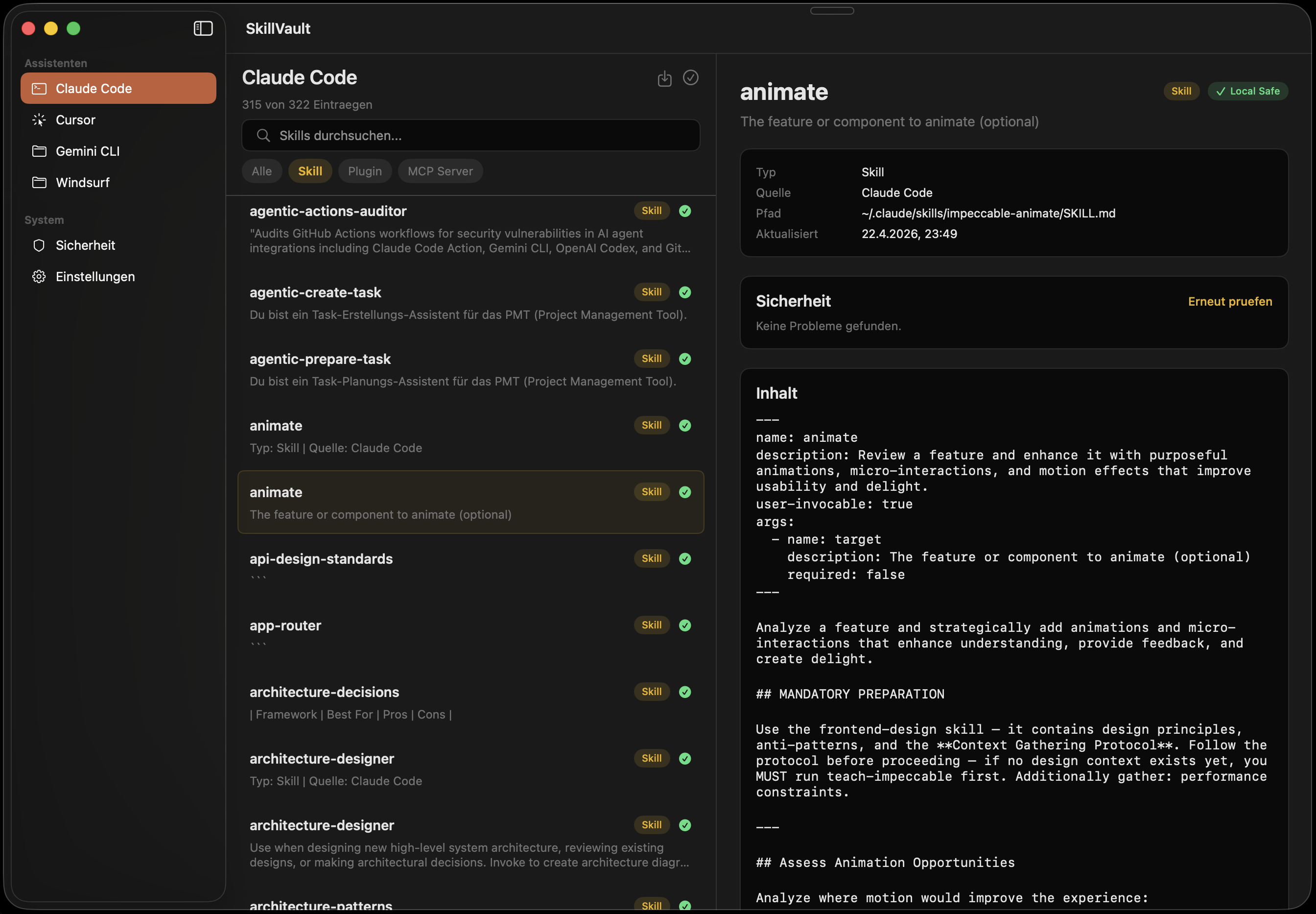This screenshot has height=914, width=1316.
Task: Open the Windsurf assistant
Action: pyautogui.click(x=83, y=182)
